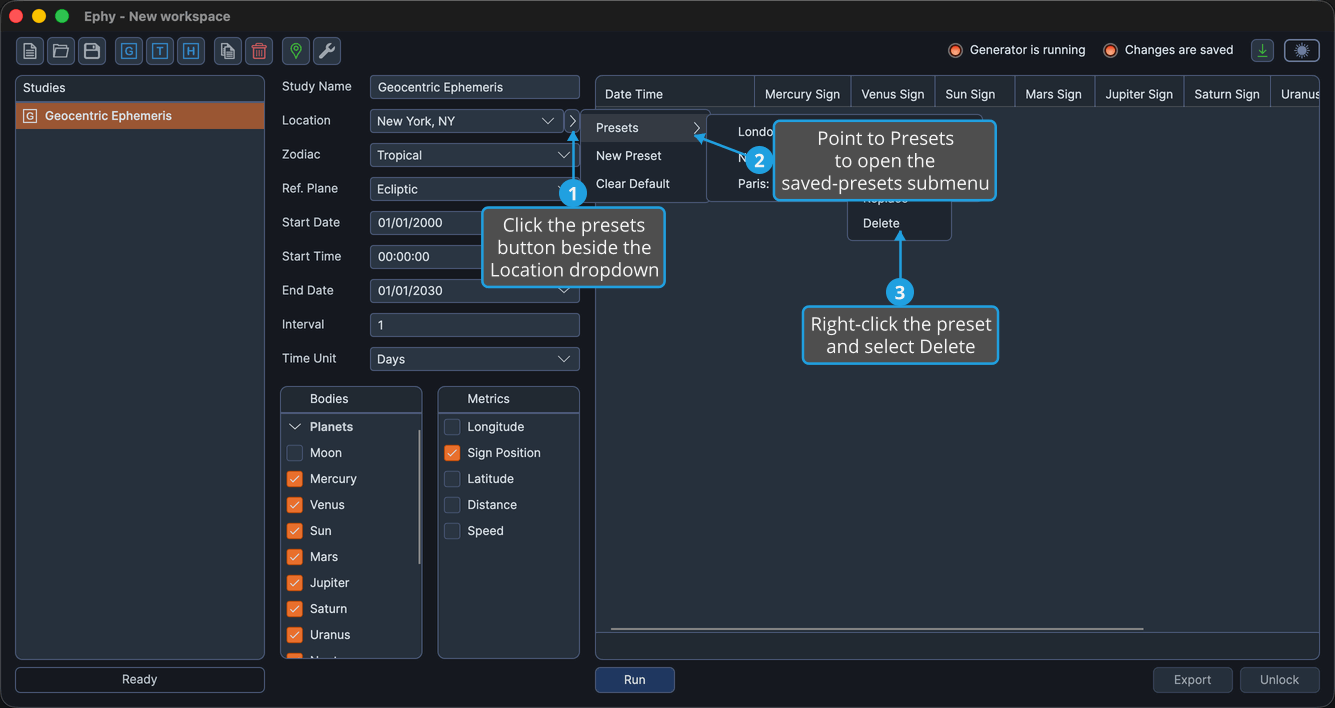Image resolution: width=1335 pixels, height=708 pixels.
Task: Open the Zodiac Tropical dropdown
Action: [x=474, y=155]
